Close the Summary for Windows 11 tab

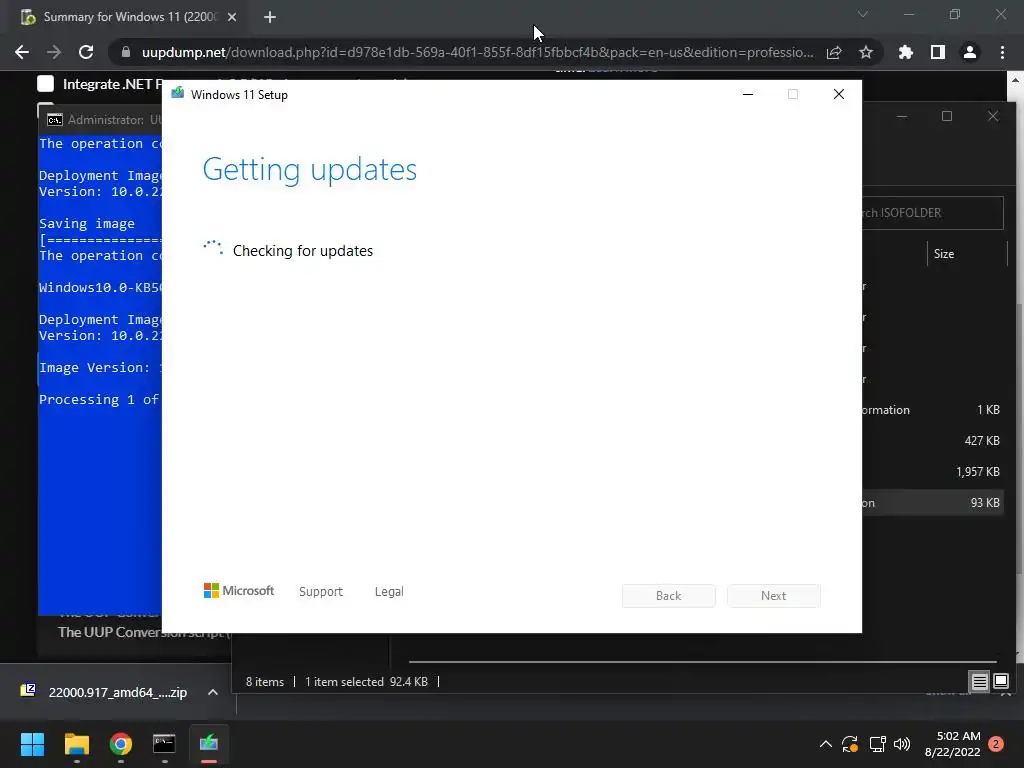pos(232,17)
